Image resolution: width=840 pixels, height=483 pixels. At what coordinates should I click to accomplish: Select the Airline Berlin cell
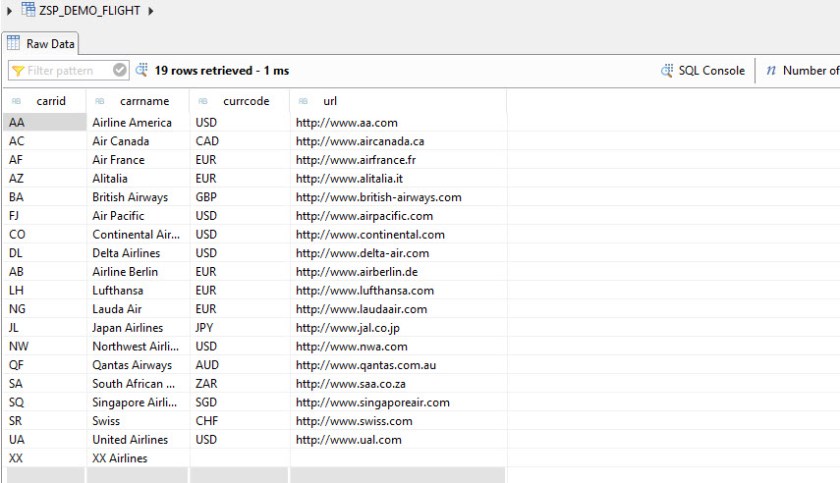tap(138, 271)
